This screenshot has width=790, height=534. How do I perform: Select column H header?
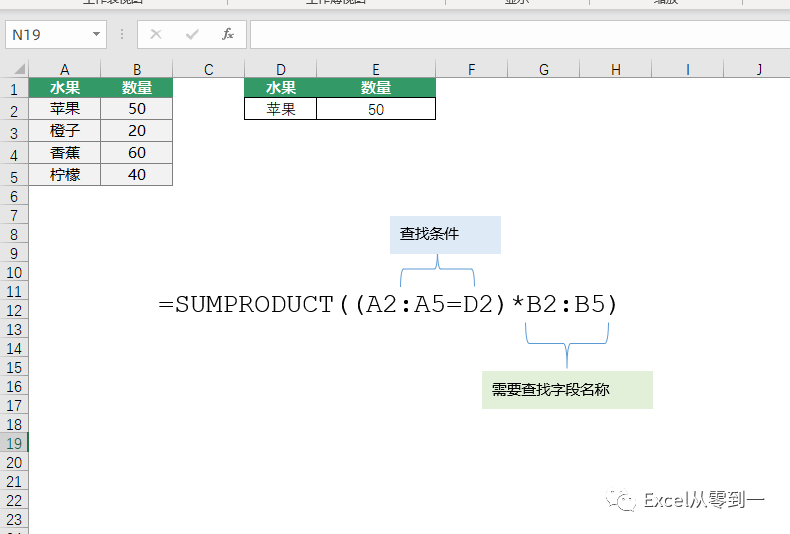click(x=616, y=69)
